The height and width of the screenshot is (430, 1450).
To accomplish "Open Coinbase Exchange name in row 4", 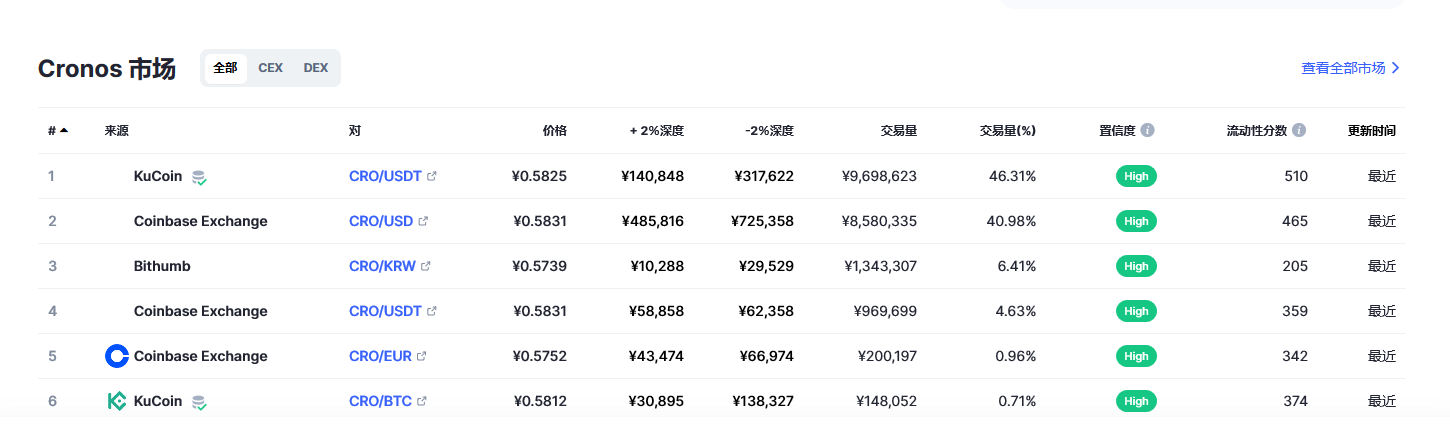I will click(201, 311).
